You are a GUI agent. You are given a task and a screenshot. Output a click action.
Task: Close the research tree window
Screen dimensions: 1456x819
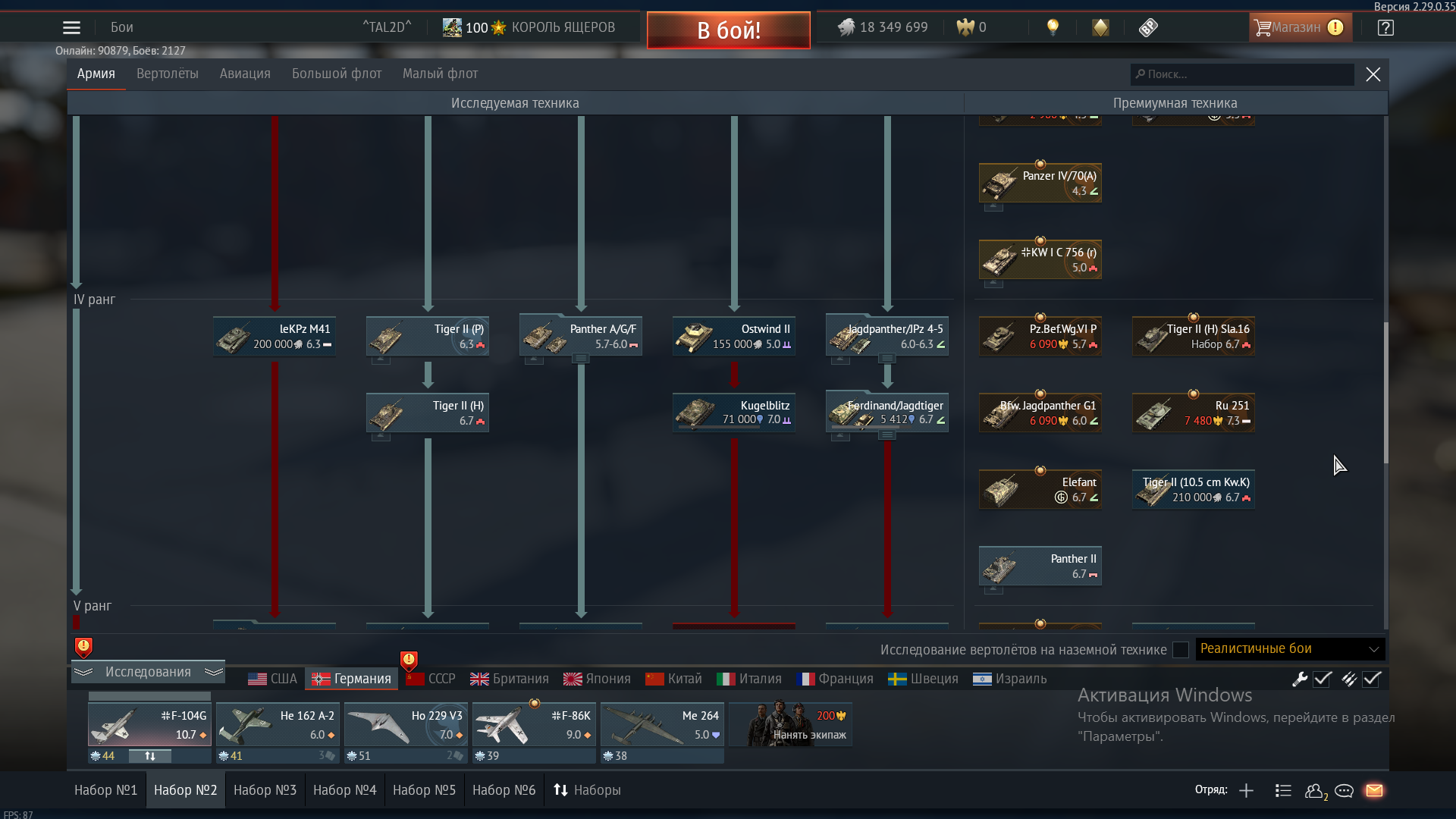pyautogui.click(x=1373, y=74)
